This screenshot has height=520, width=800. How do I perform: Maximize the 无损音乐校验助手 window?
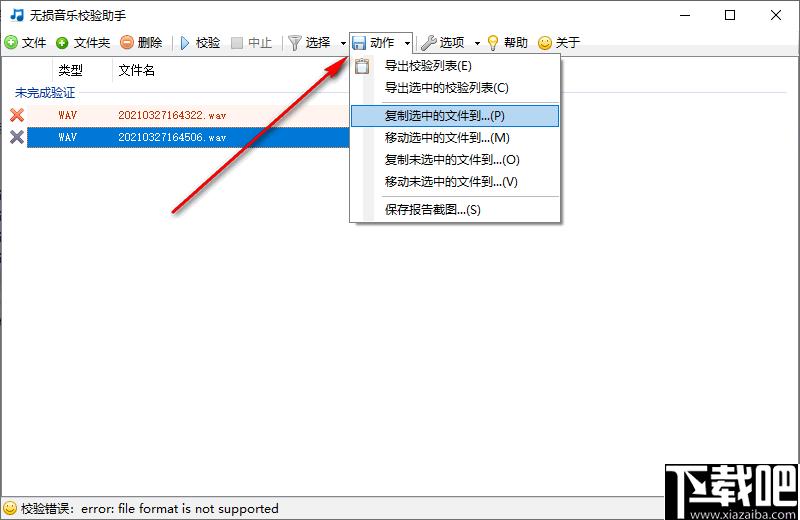coord(730,15)
